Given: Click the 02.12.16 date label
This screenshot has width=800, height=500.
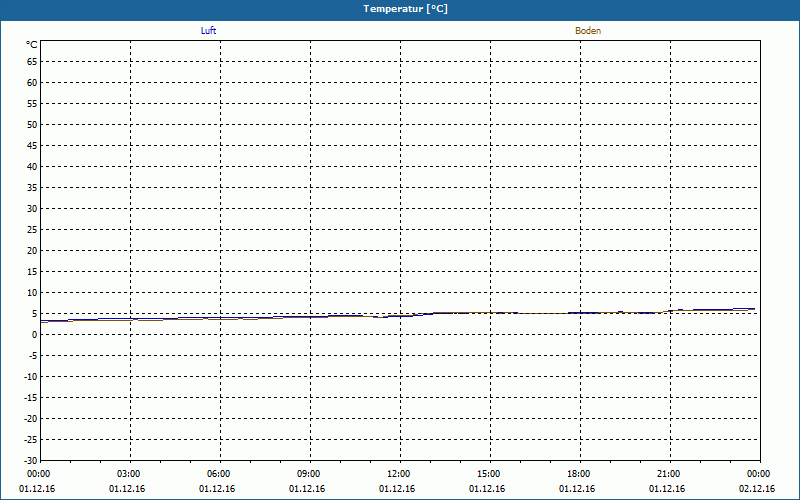Looking at the screenshot, I should click(x=757, y=489).
